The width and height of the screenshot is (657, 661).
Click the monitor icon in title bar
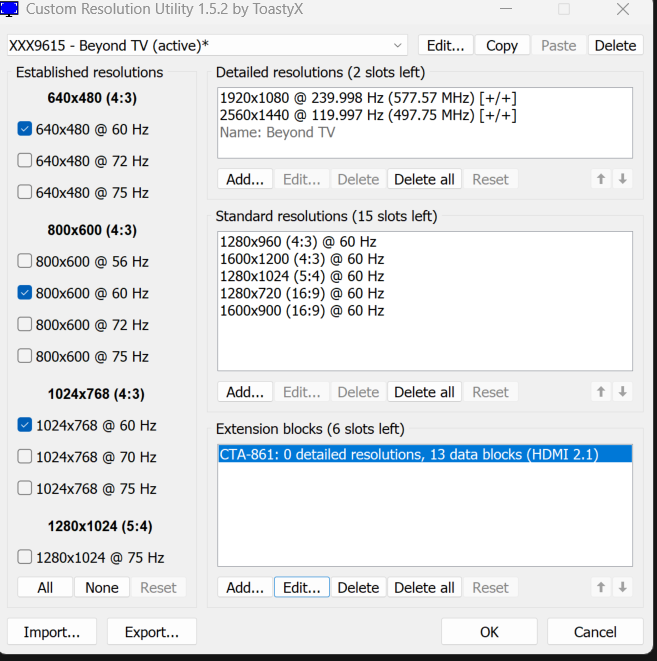[x=10, y=10]
